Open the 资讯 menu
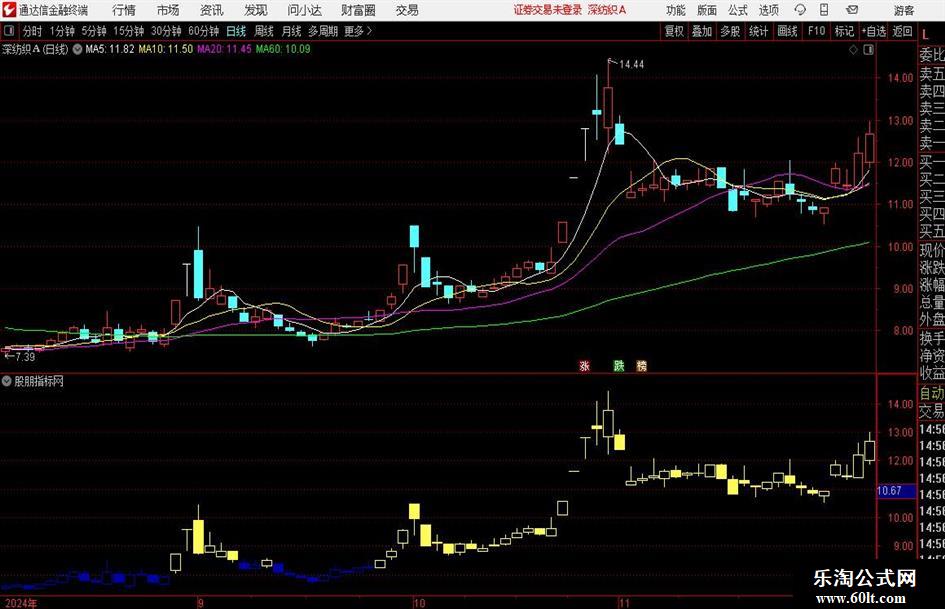This screenshot has width=945, height=609. tap(212, 10)
